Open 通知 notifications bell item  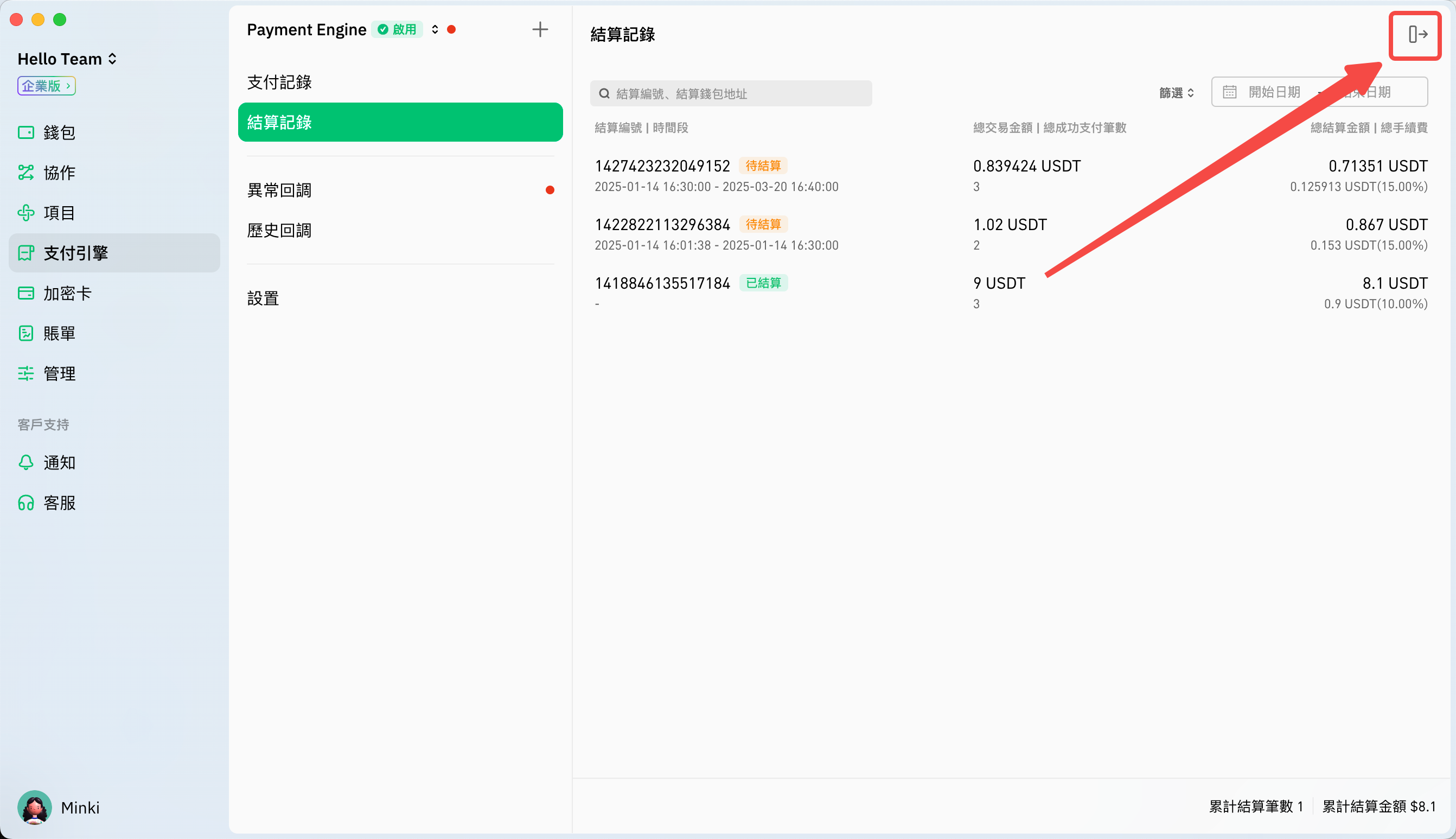coord(59,463)
